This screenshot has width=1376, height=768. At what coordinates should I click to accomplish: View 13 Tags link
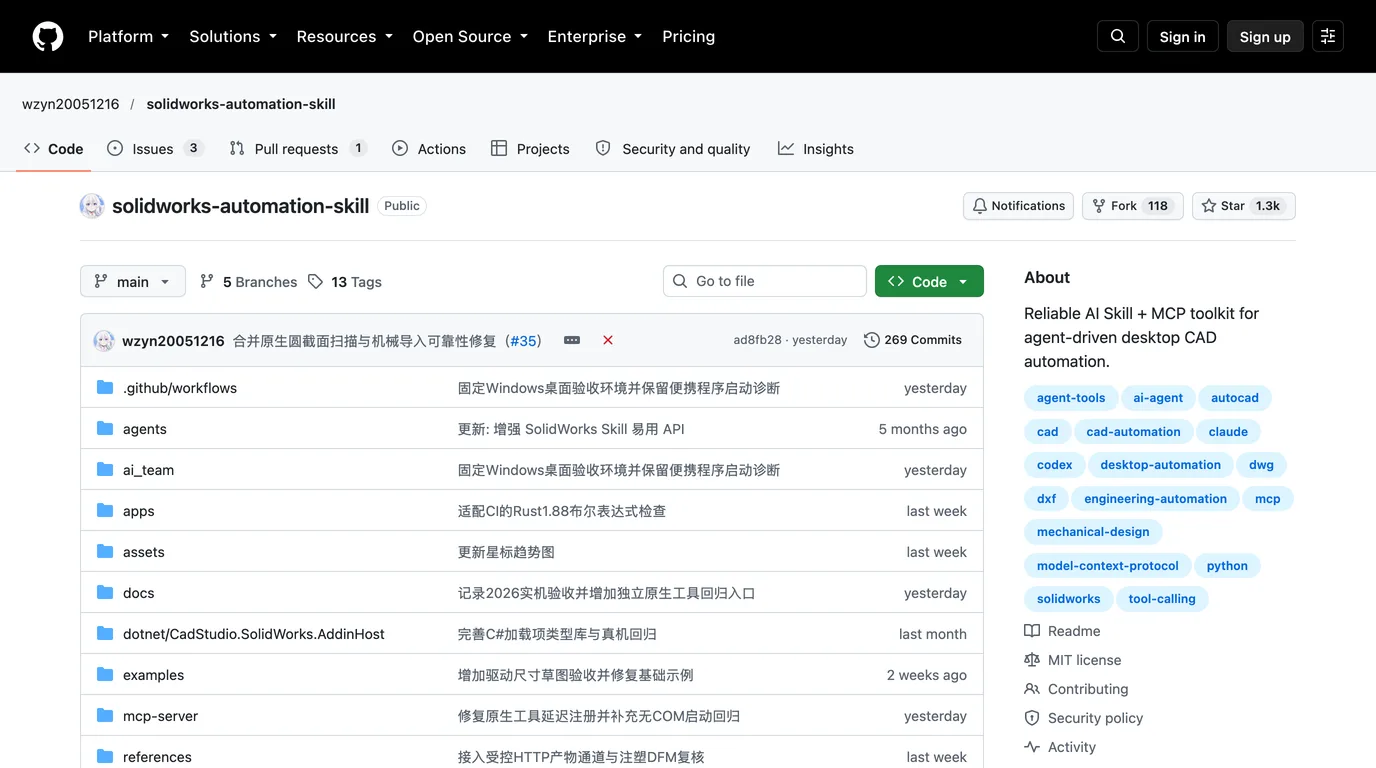tap(345, 282)
